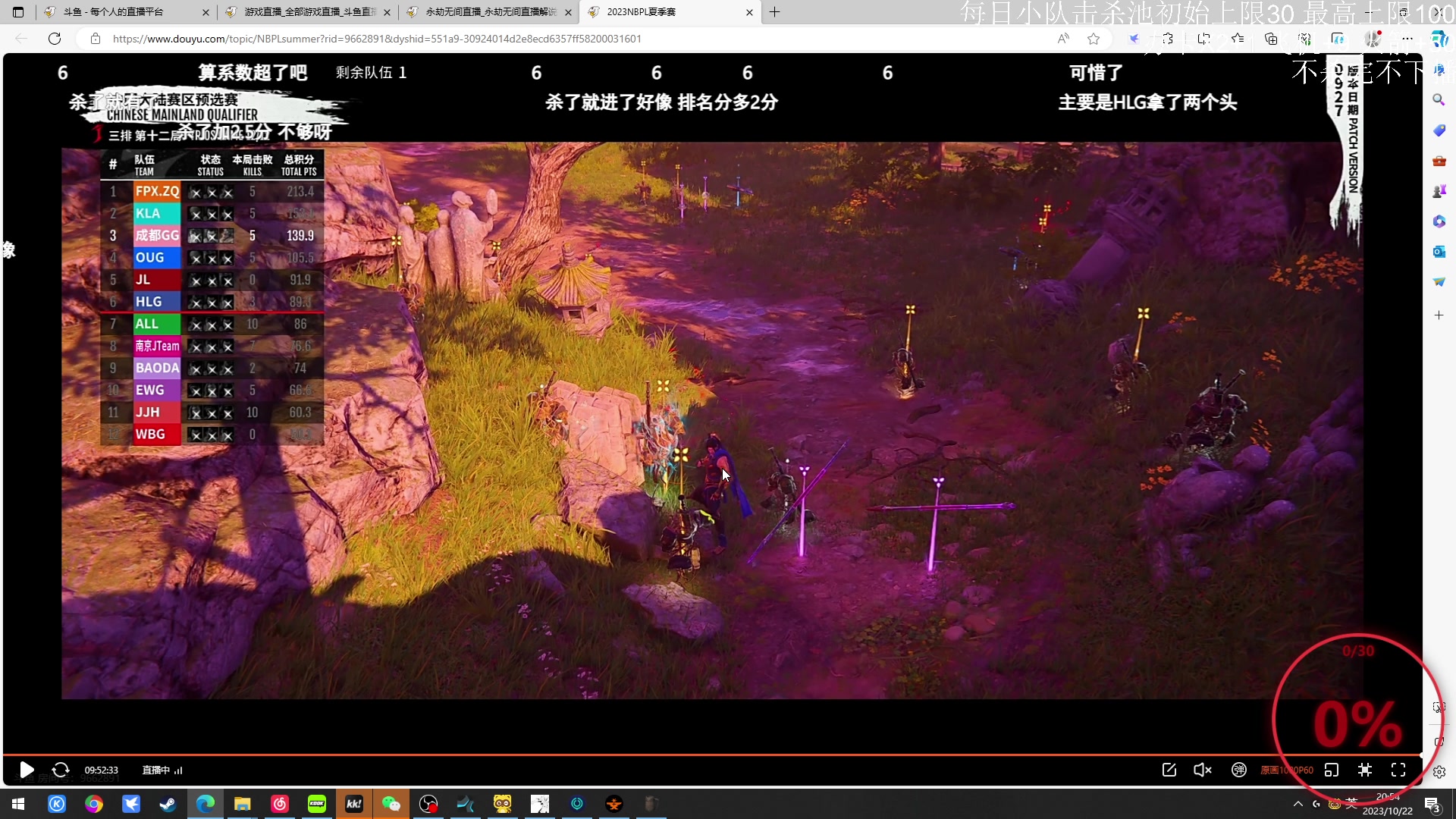Open sidebar games chess icon

point(1439,191)
